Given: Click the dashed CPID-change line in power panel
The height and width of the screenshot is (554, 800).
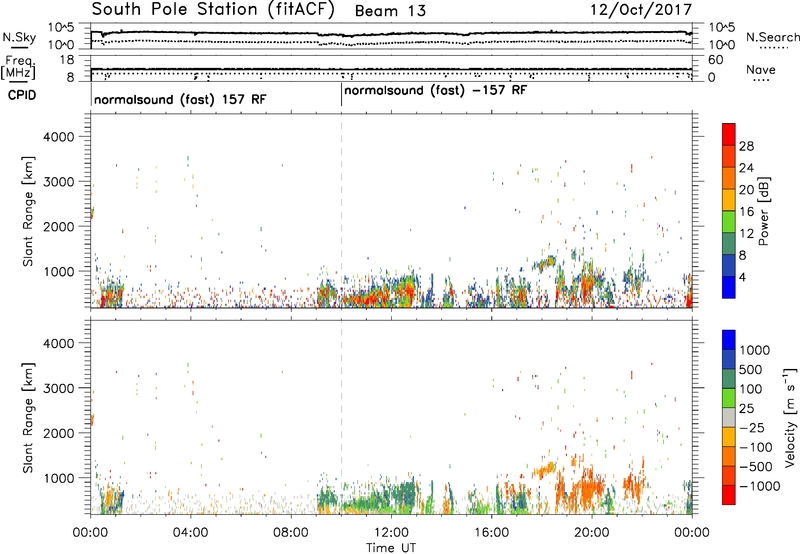Looking at the screenshot, I should pos(341,211).
